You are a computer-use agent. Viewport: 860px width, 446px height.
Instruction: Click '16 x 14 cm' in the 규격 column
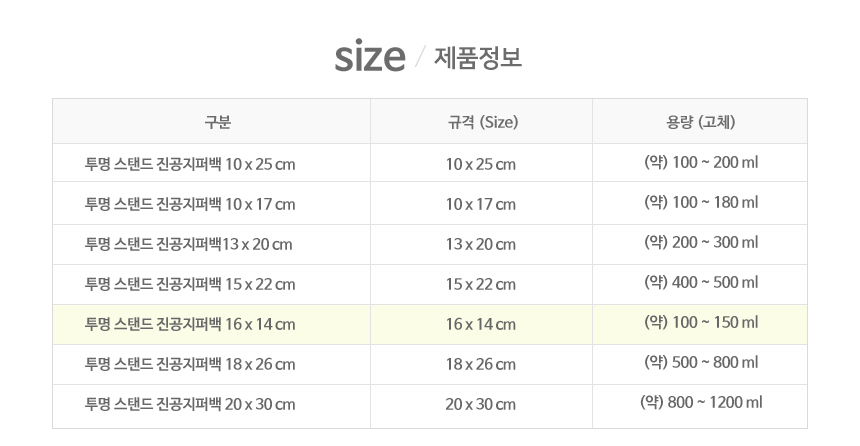[x=481, y=324]
